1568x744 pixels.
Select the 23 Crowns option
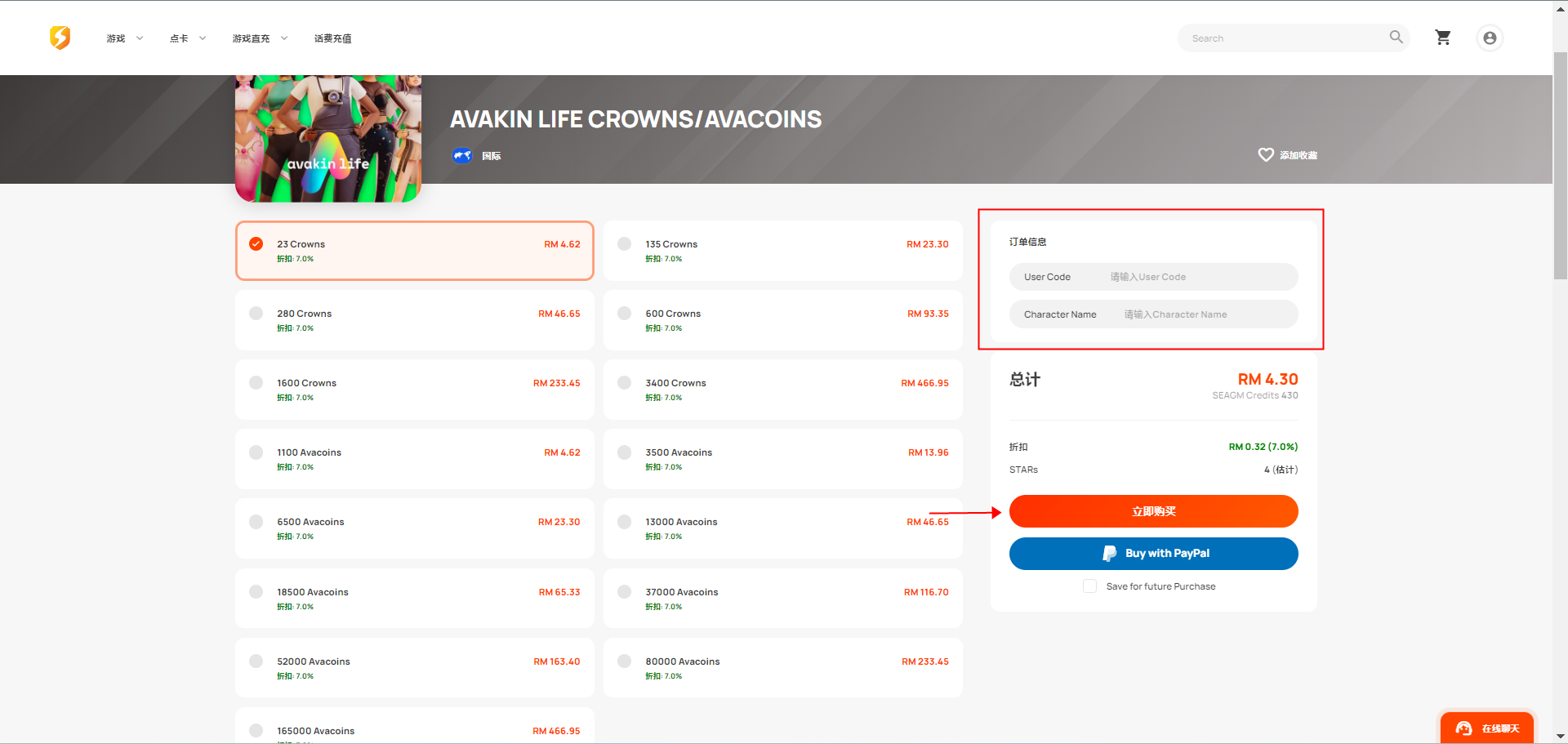click(x=415, y=251)
